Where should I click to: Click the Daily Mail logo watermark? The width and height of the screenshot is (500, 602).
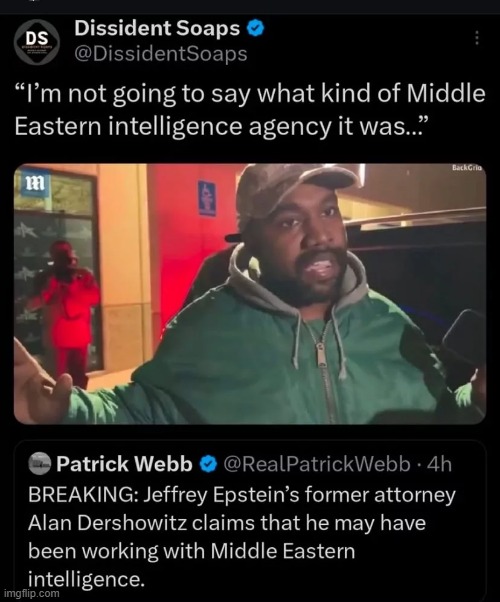pyautogui.click(x=35, y=183)
